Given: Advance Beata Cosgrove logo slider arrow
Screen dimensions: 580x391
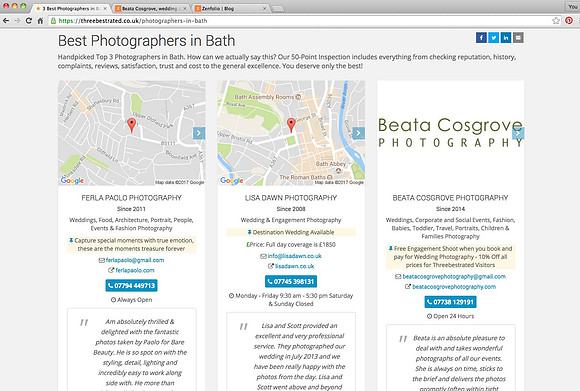Looking at the screenshot, I should coord(518,133).
